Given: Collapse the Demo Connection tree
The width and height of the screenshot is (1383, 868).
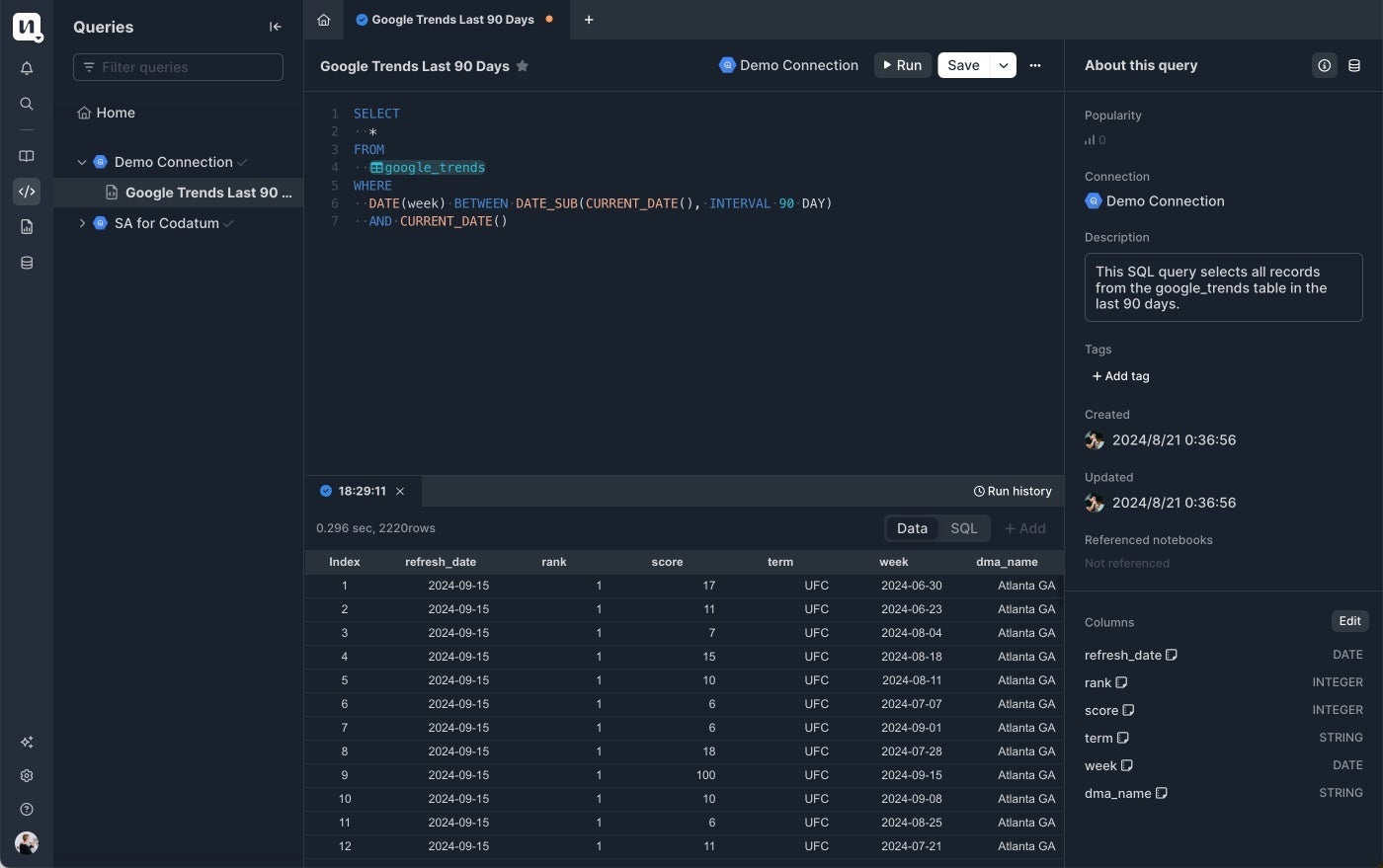Looking at the screenshot, I should click(83, 161).
